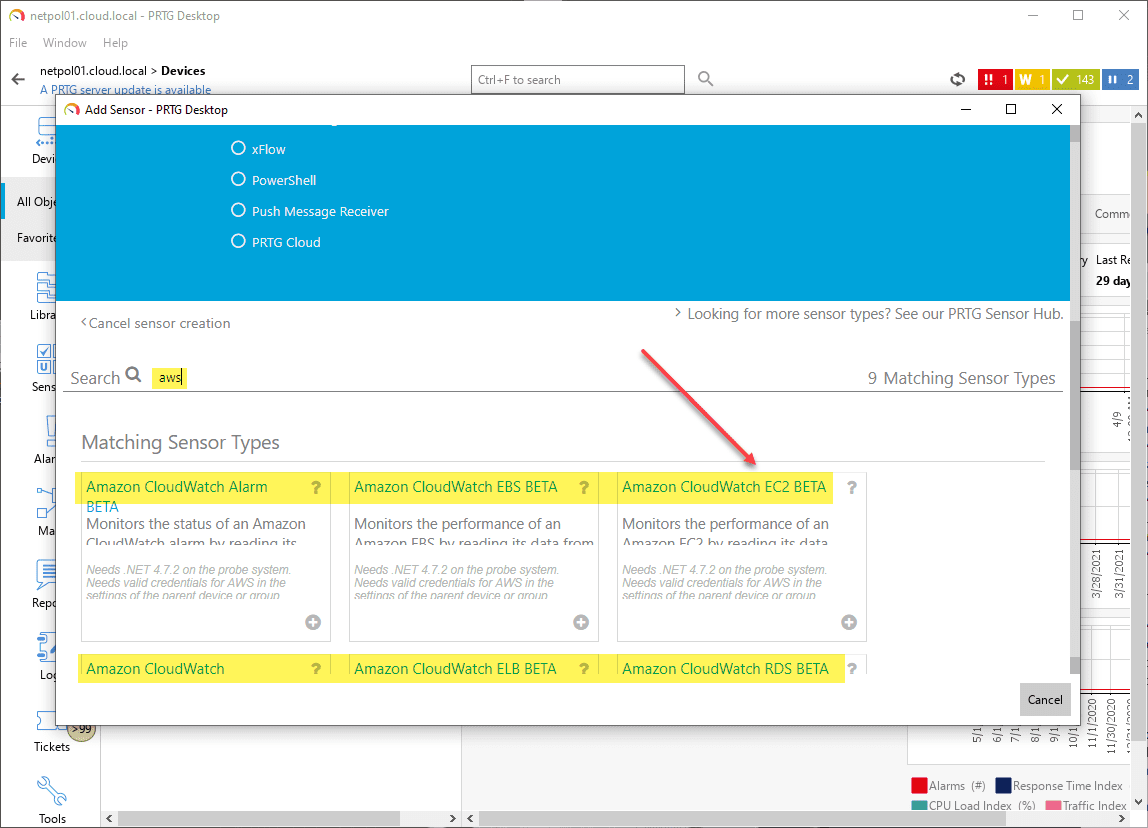Click the netpol01.cloud.local breadcrumb

pyautogui.click(x=93, y=71)
